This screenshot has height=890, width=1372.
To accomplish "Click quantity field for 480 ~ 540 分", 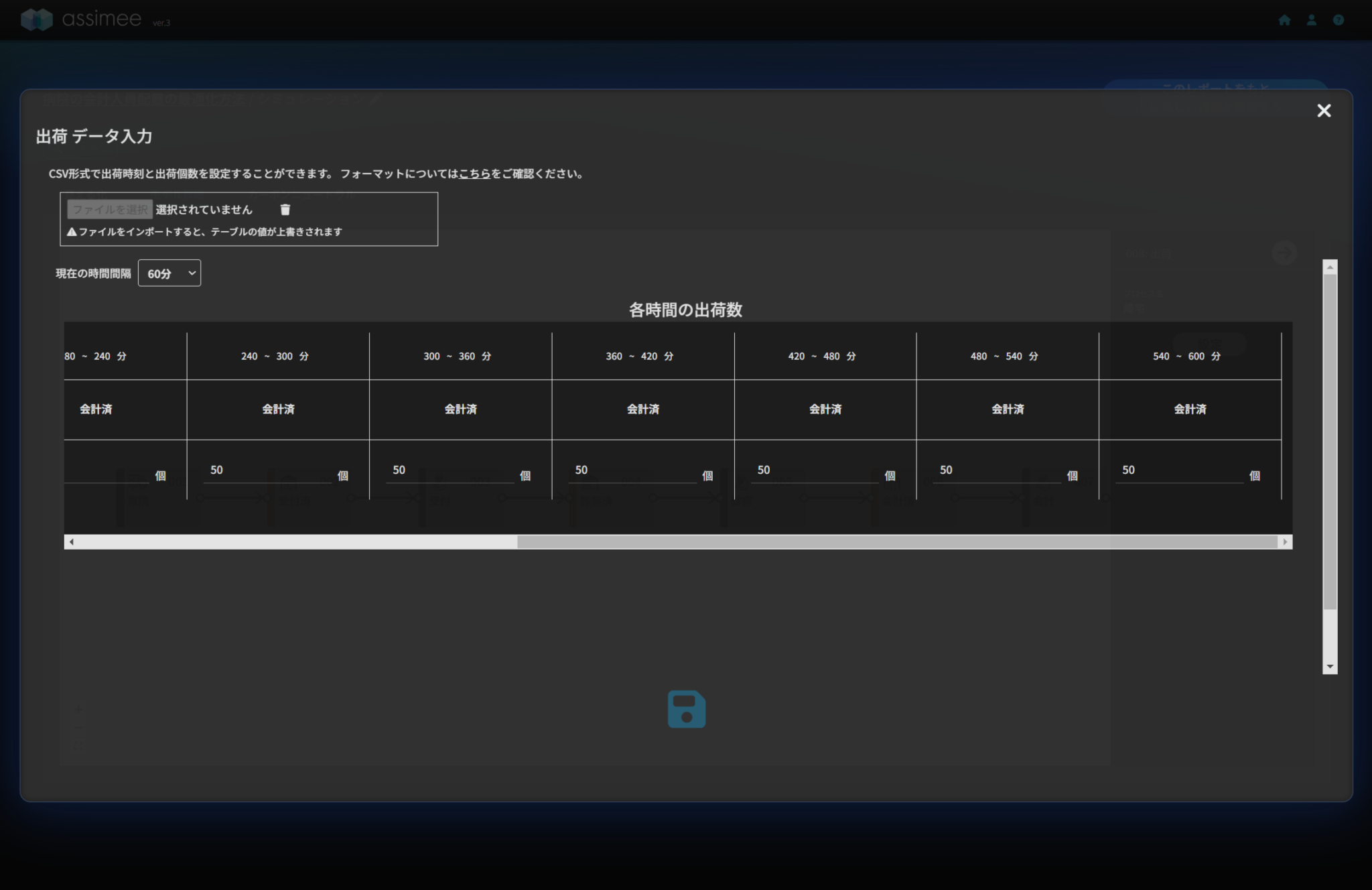I will (x=996, y=470).
